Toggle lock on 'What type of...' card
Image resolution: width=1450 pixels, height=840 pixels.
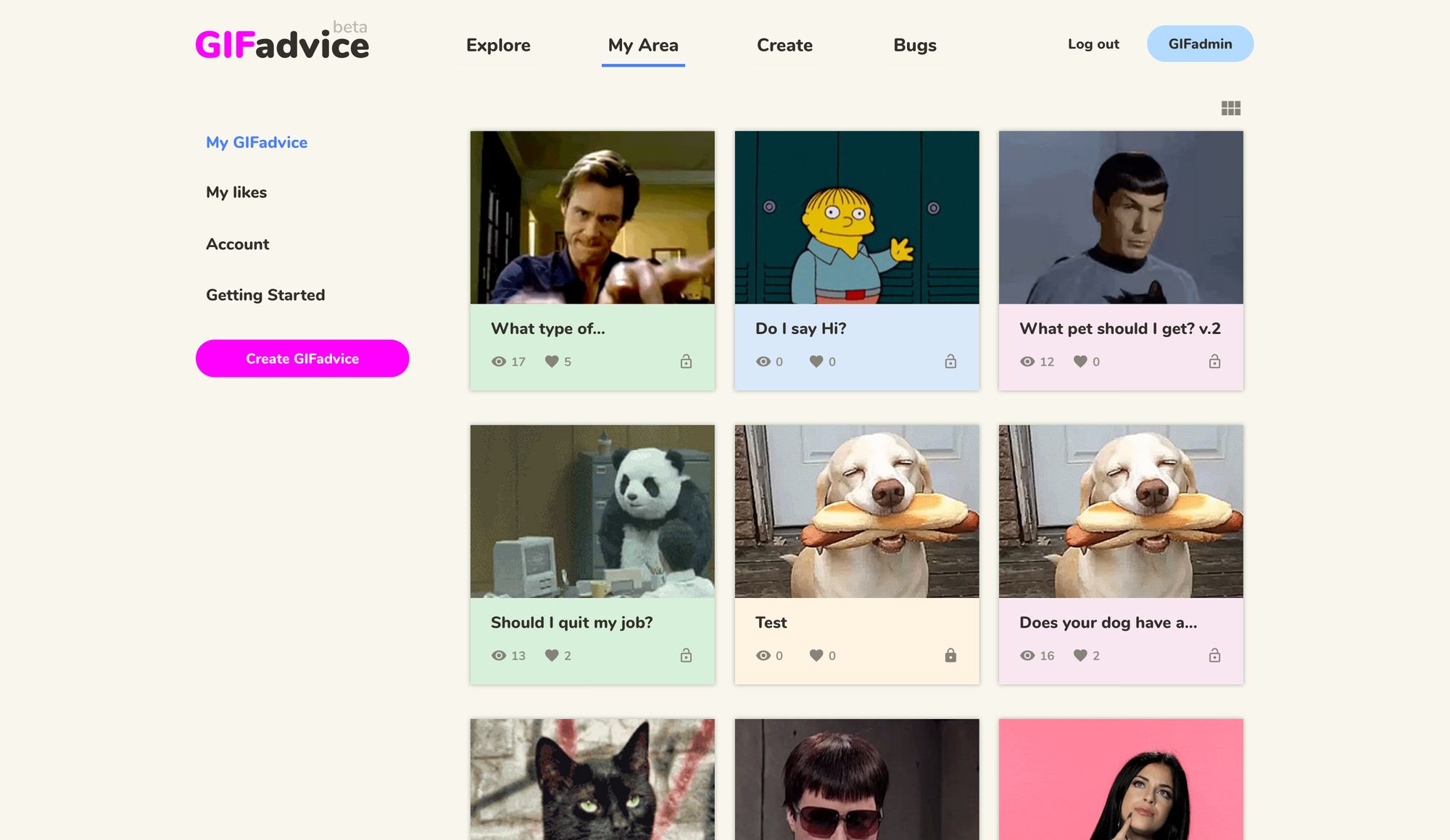click(x=686, y=361)
